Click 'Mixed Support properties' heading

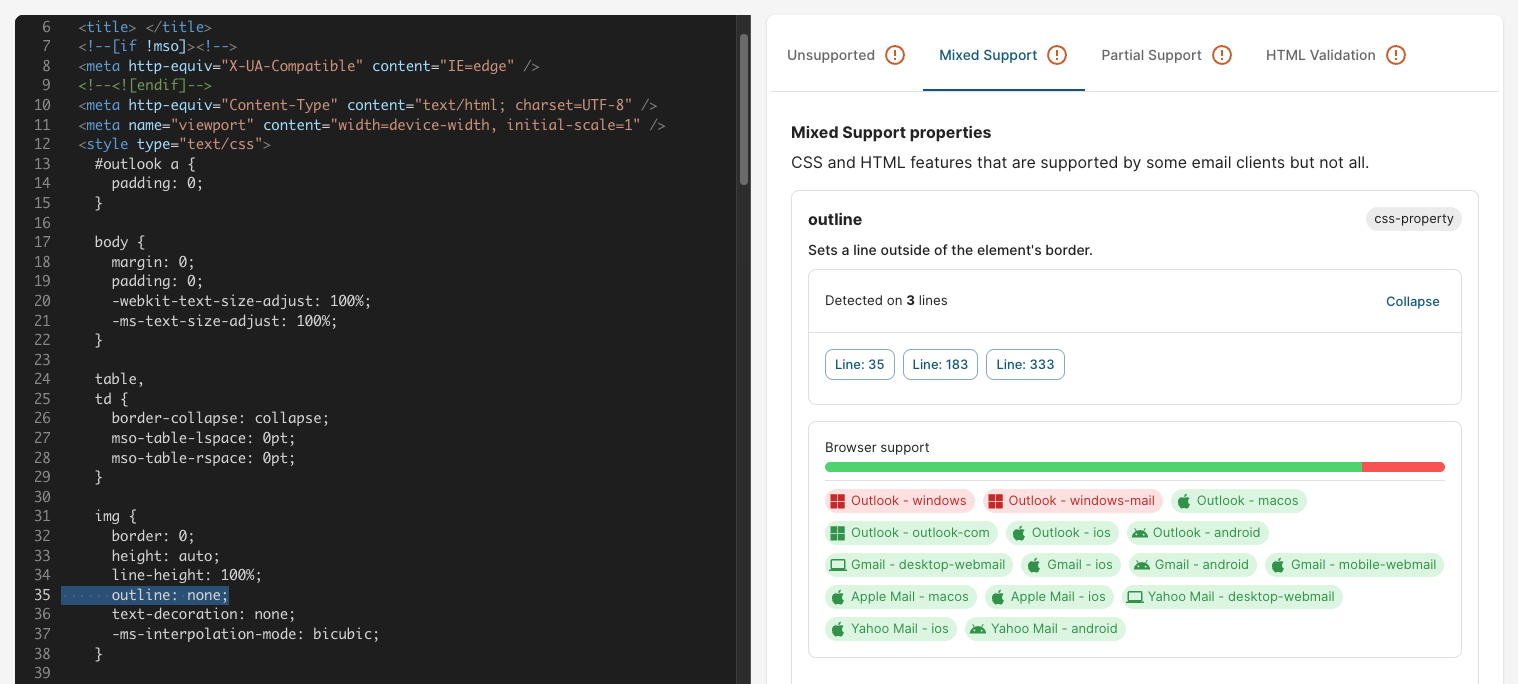click(x=891, y=132)
